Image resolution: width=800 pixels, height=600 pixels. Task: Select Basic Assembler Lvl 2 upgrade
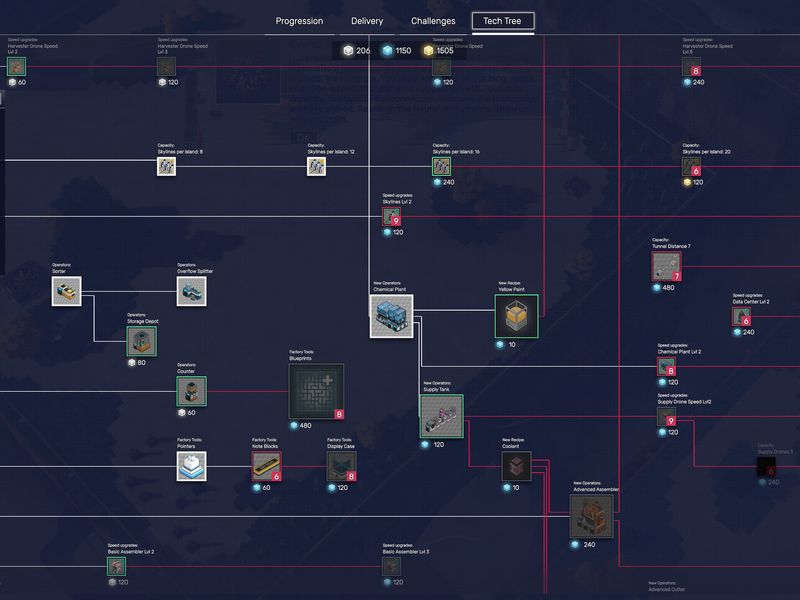(116, 566)
